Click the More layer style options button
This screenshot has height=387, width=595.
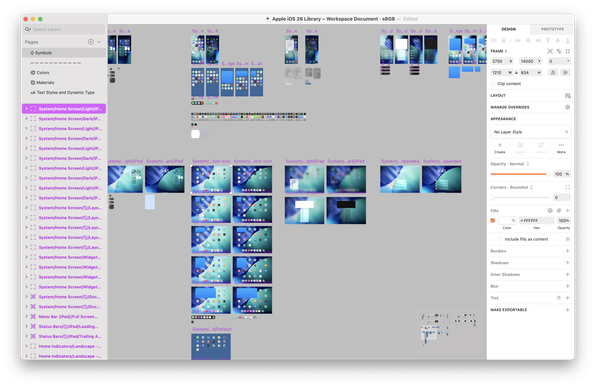[561, 148]
